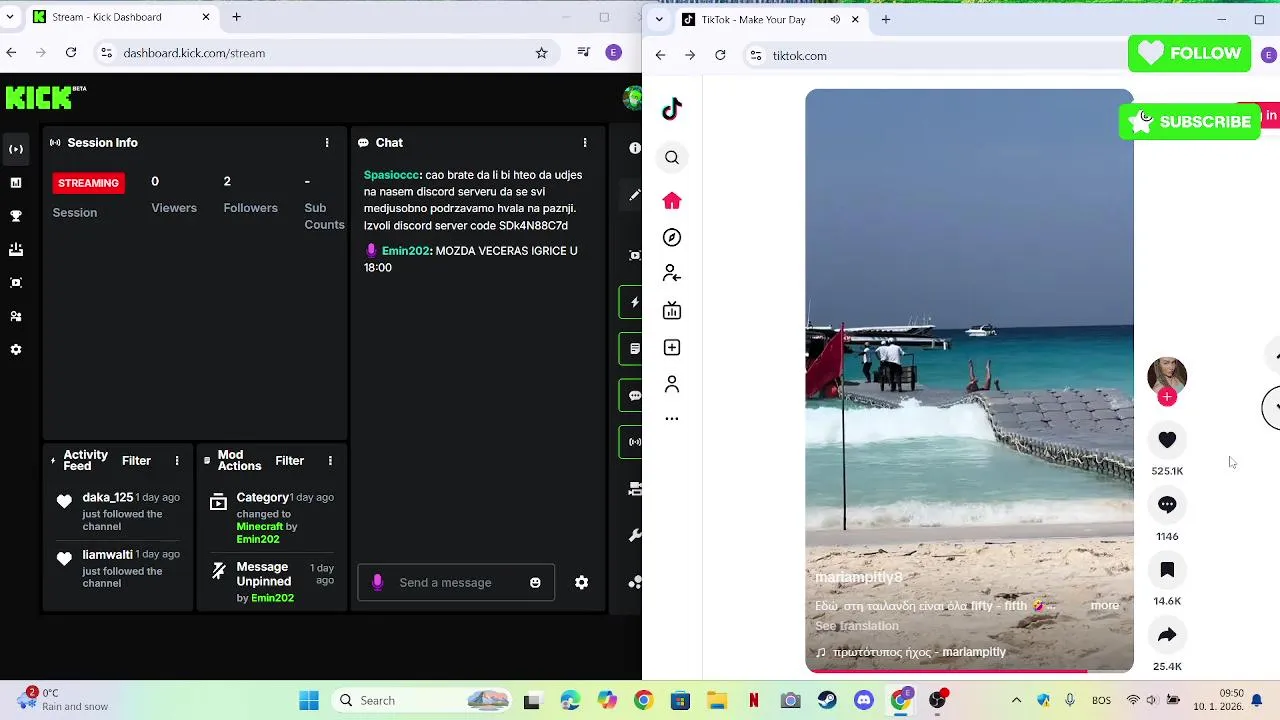Open TikTok Following page
Screen dimensions: 1280x720
[672, 273]
